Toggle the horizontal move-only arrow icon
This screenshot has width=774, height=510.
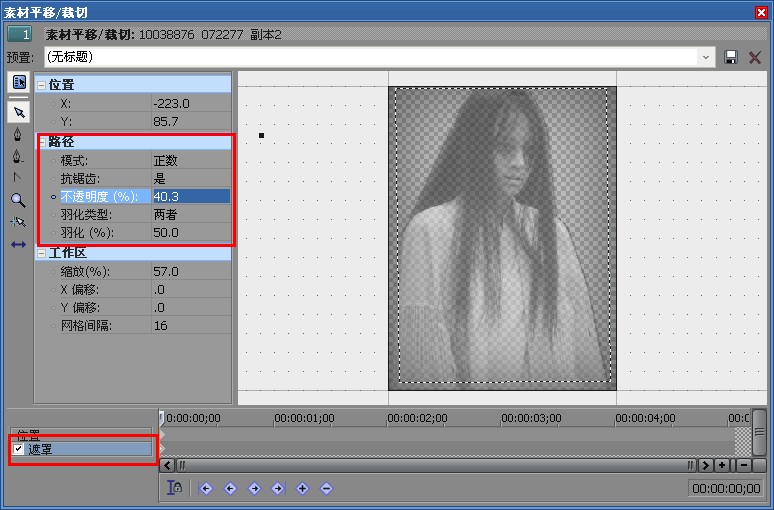(x=18, y=244)
